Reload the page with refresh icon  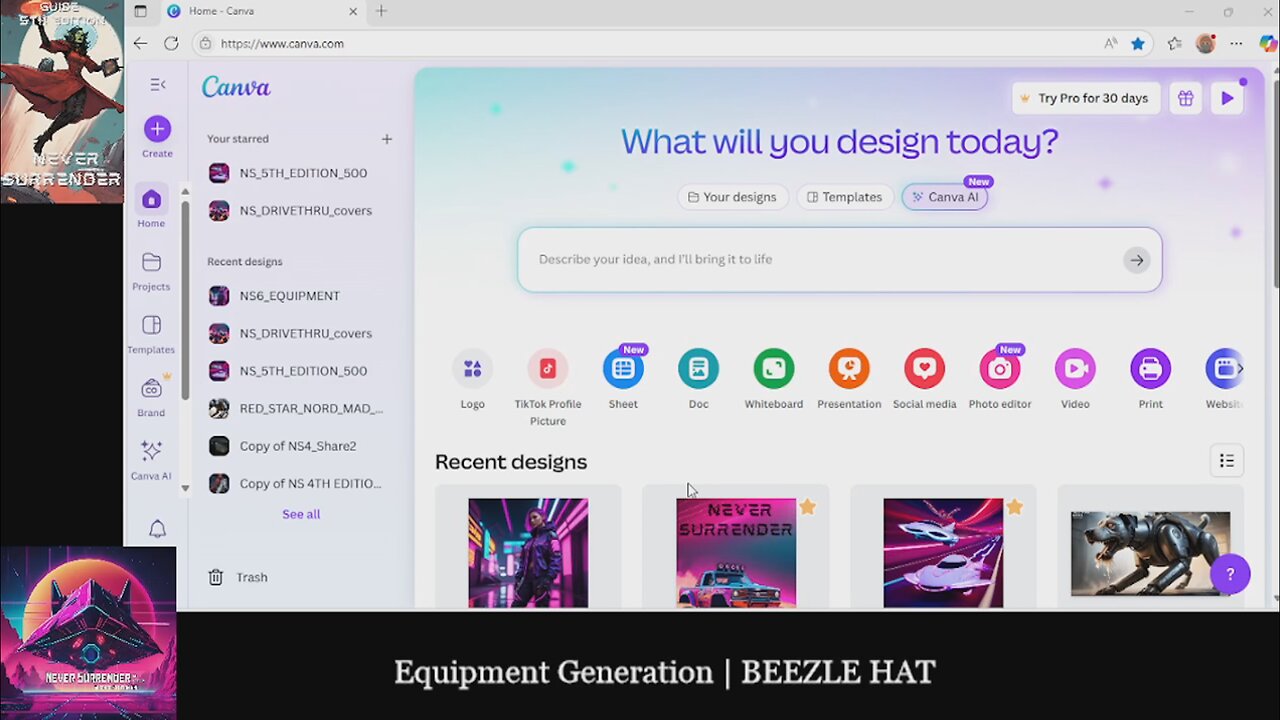tap(171, 43)
